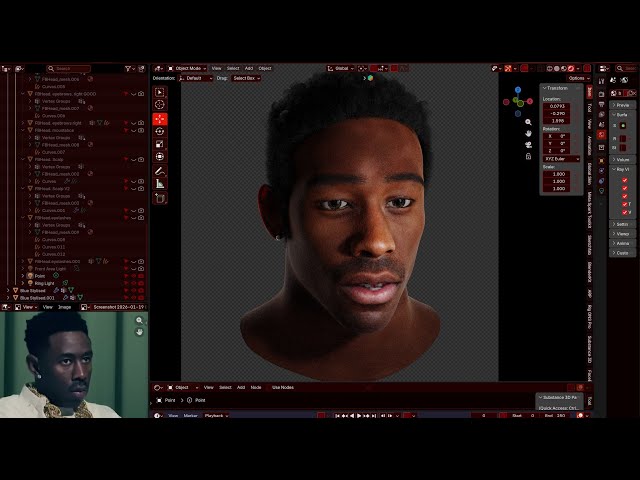Open the Drag Select Box dropdown

[x=246, y=78]
